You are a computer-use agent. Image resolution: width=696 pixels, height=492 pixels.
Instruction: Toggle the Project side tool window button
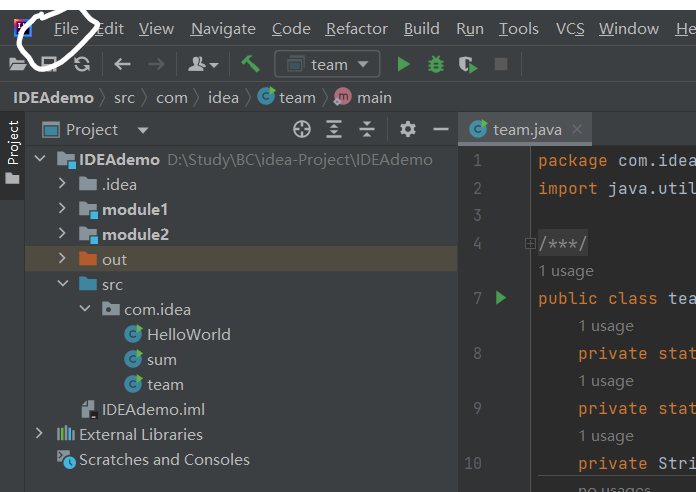tap(12, 152)
